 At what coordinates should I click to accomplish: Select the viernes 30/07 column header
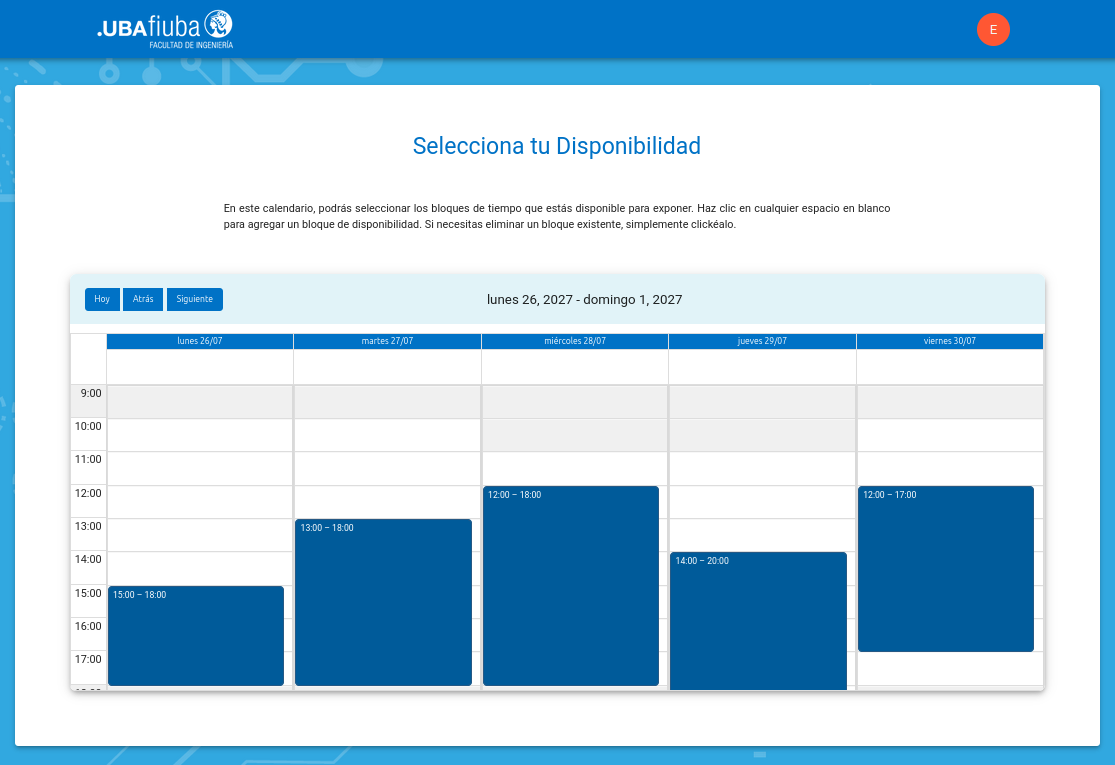(x=950, y=341)
